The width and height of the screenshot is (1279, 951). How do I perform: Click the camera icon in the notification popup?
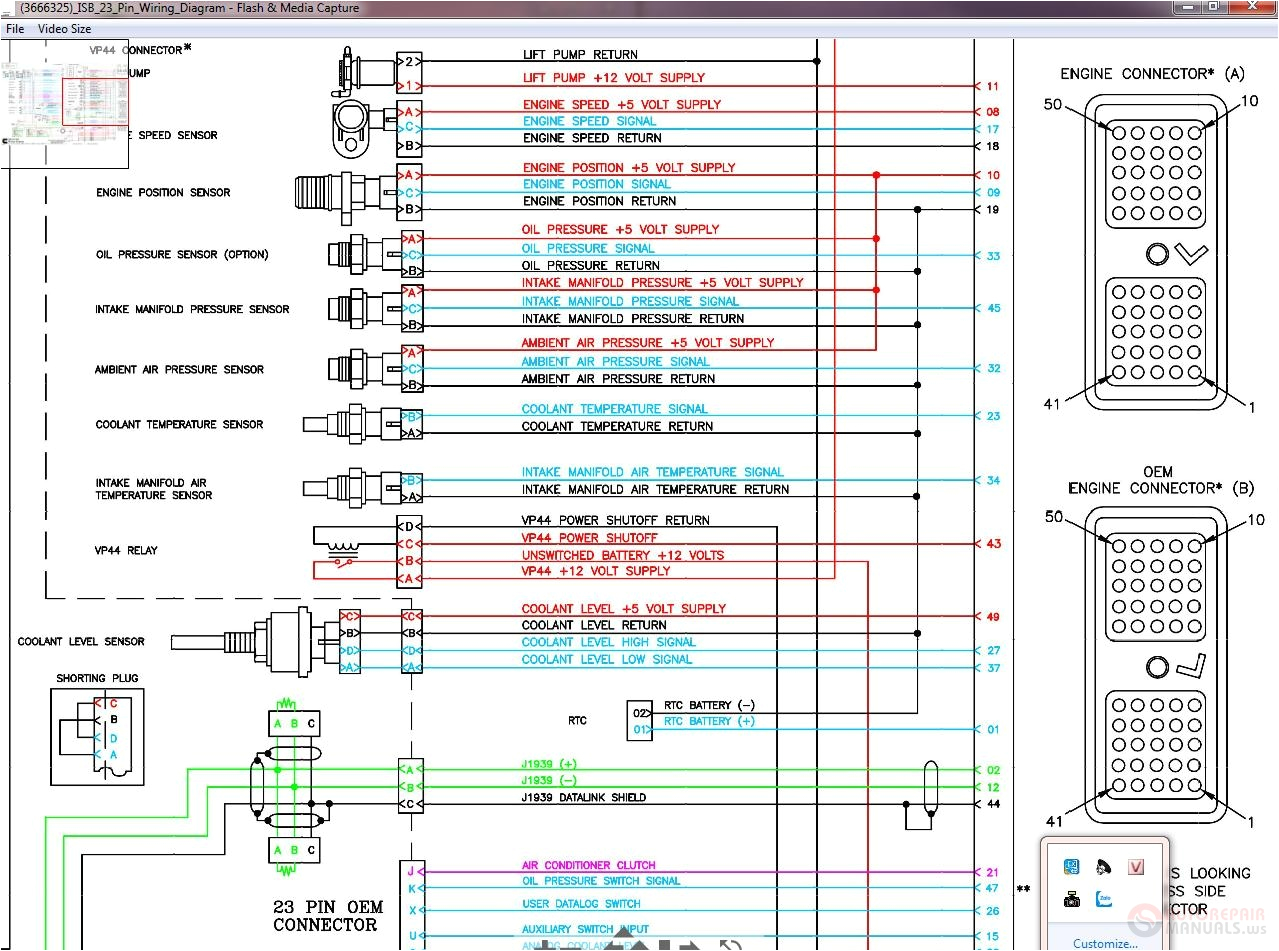(1071, 898)
